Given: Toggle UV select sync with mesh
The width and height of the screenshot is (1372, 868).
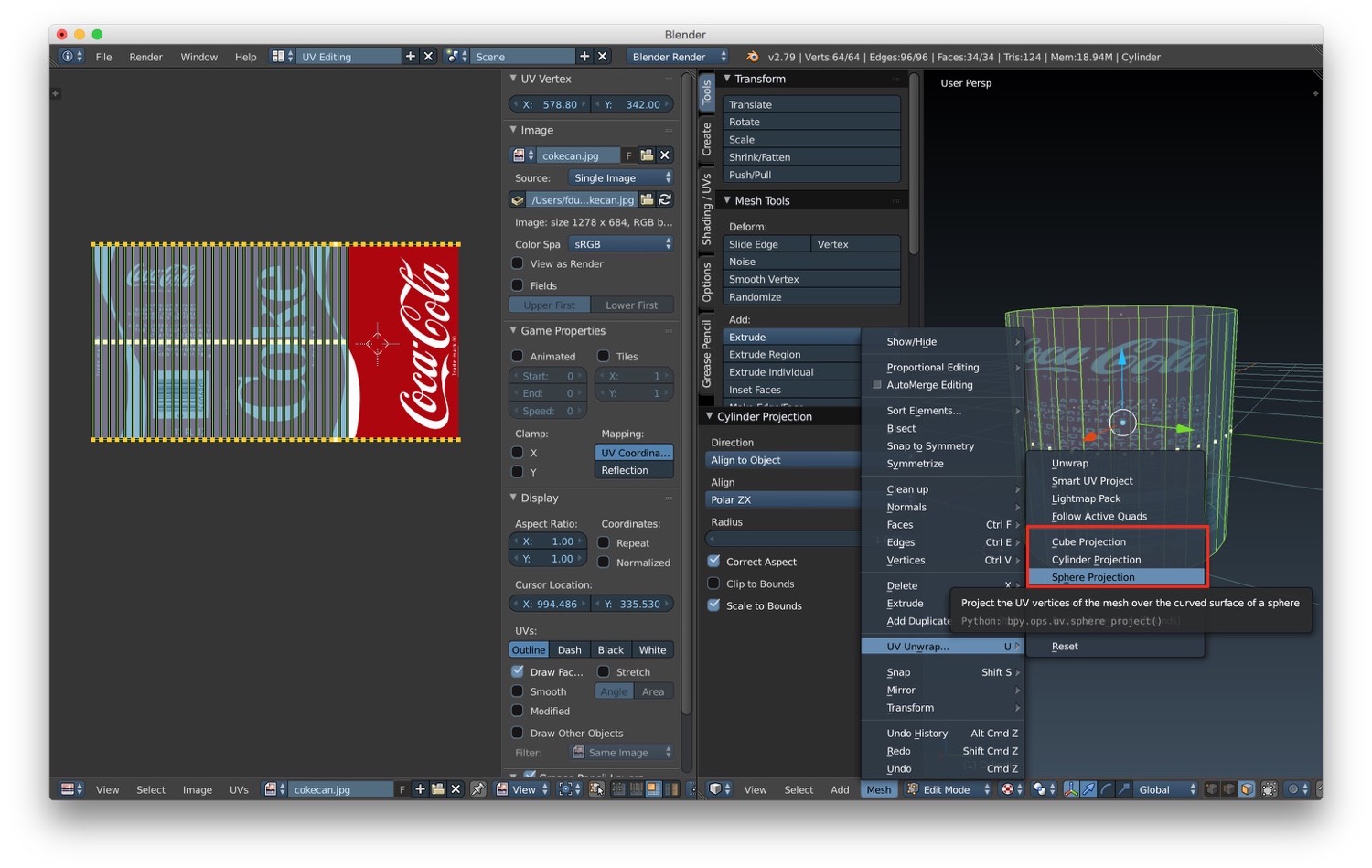Looking at the screenshot, I should click(596, 789).
